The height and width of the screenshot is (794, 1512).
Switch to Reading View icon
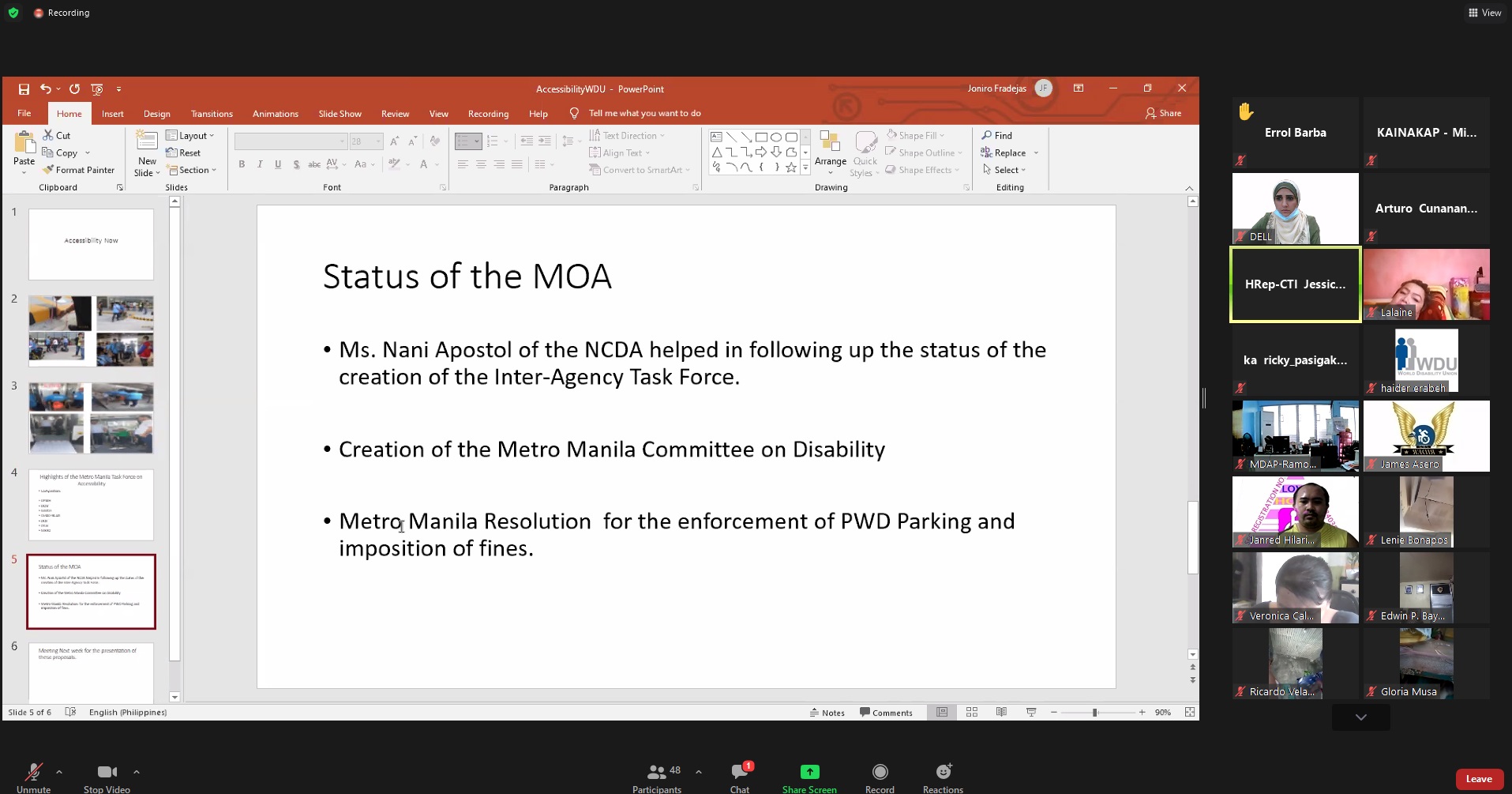(1001, 713)
